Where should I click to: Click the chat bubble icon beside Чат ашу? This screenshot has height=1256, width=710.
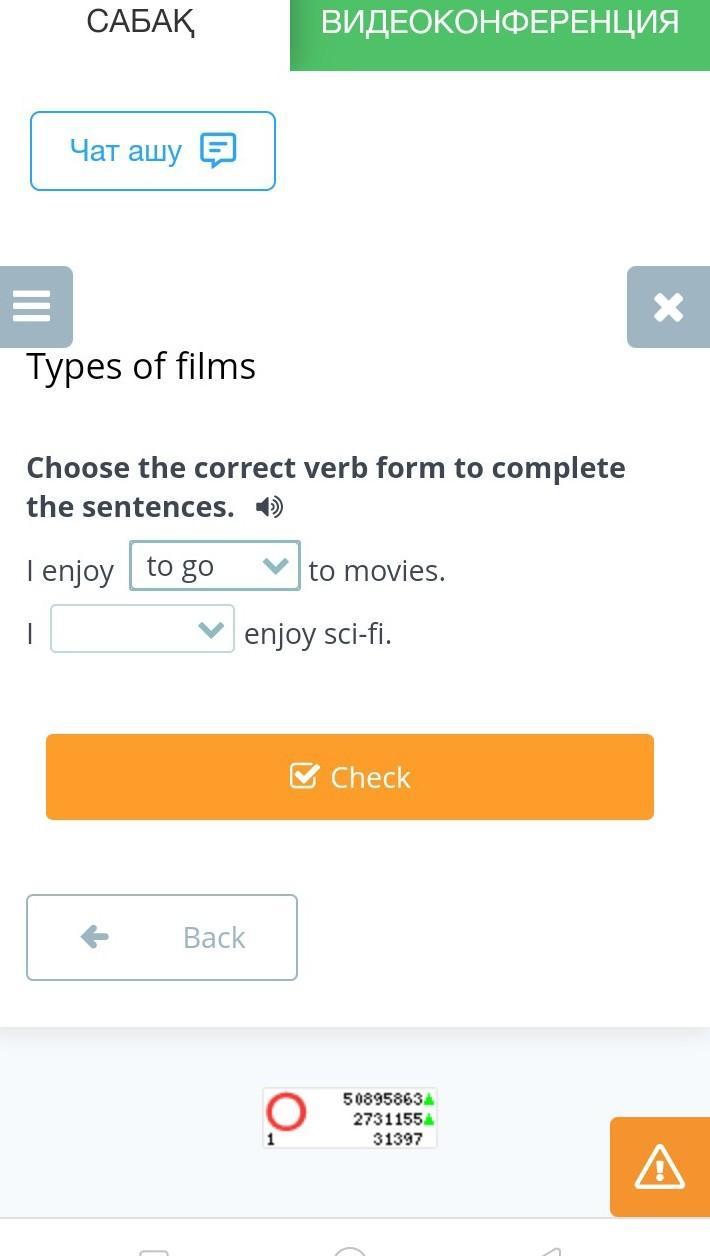click(x=218, y=151)
